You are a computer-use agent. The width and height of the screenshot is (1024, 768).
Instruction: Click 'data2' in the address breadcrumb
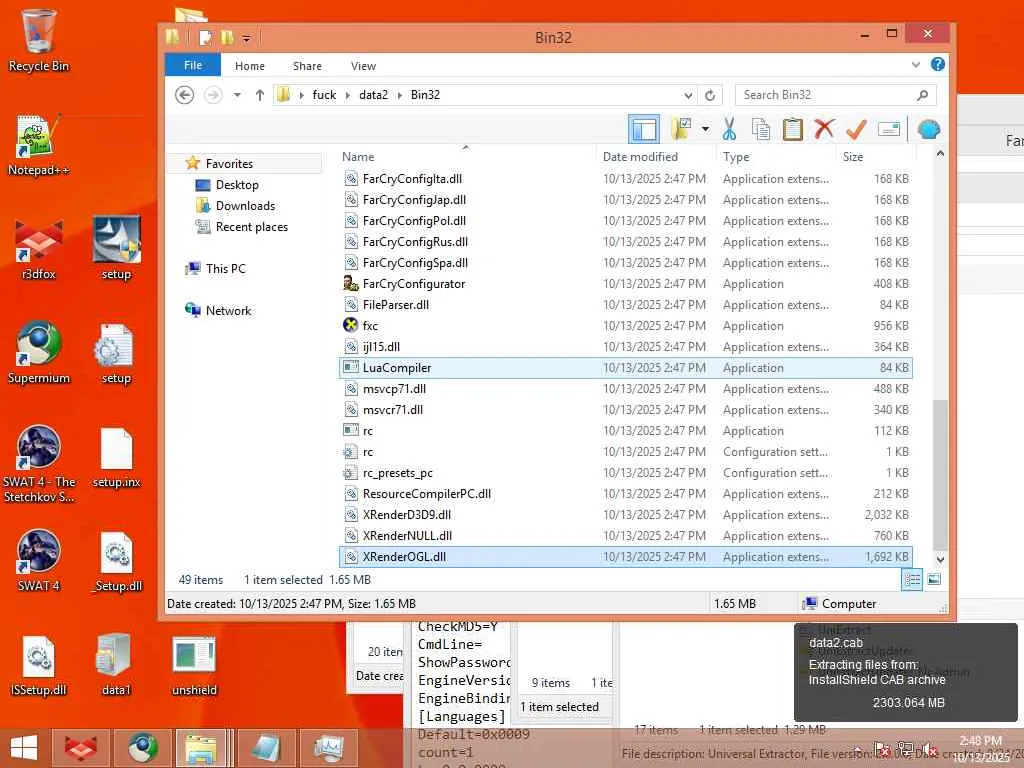coord(374,95)
